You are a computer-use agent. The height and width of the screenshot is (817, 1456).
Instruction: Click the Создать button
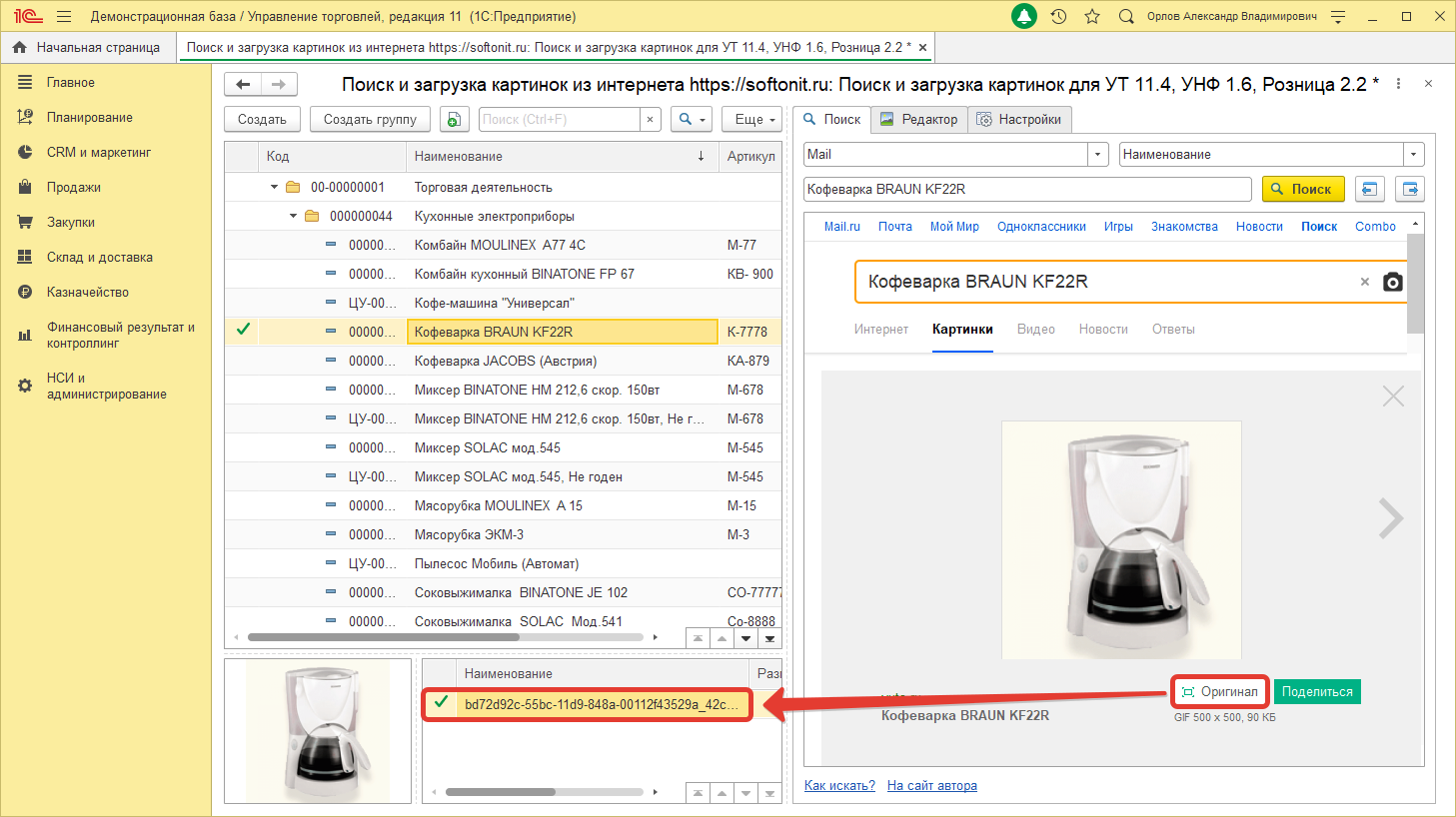point(262,119)
